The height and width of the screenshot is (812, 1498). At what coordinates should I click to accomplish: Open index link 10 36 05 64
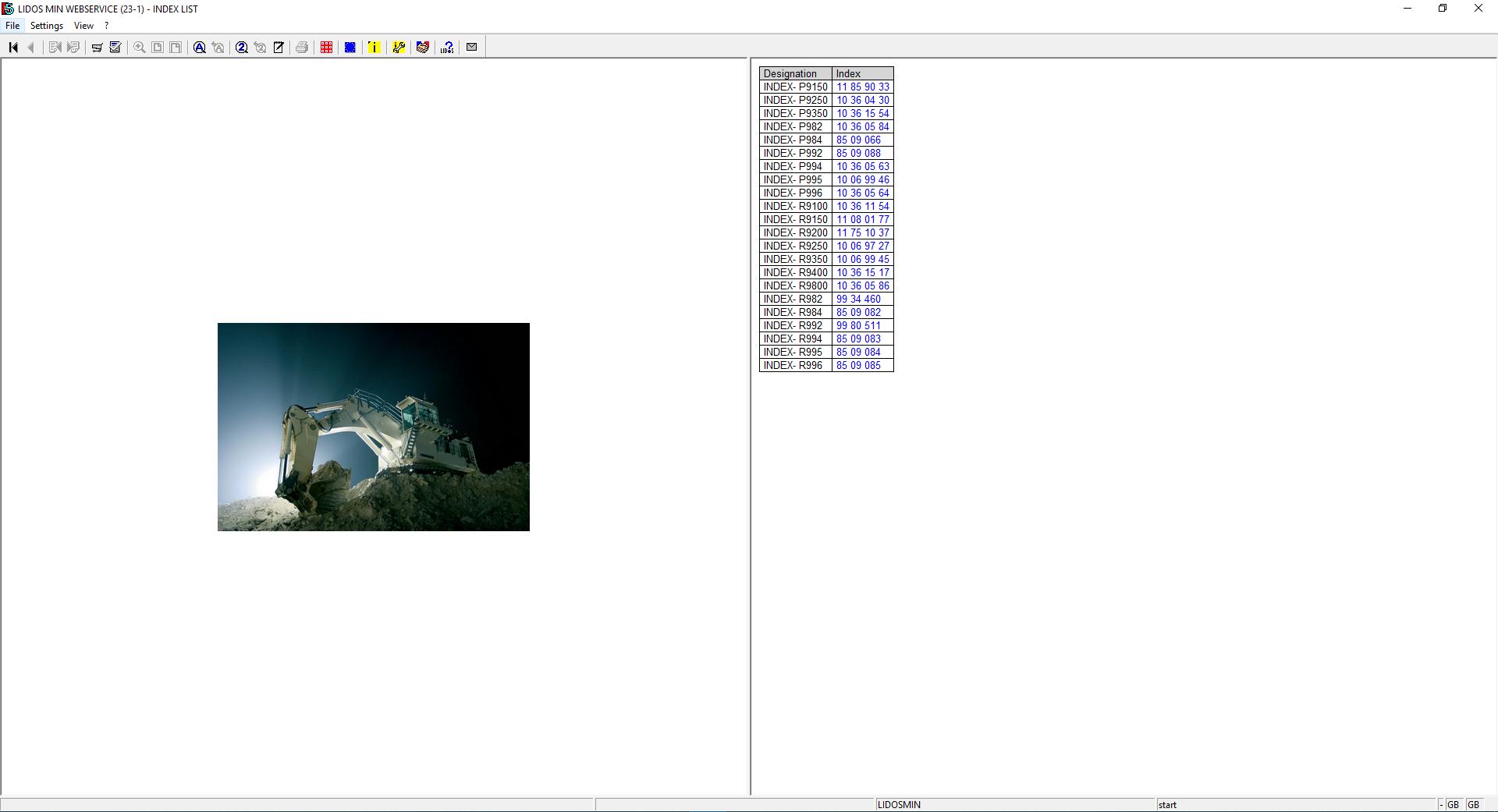click(x=863, y=193)
